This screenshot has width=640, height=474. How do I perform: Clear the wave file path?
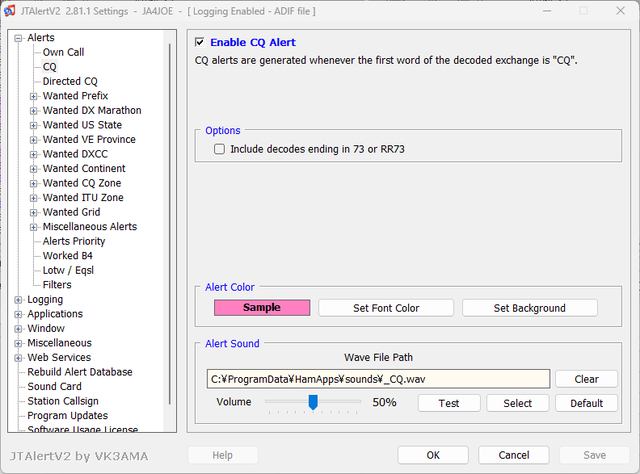[x=587, y=379]
